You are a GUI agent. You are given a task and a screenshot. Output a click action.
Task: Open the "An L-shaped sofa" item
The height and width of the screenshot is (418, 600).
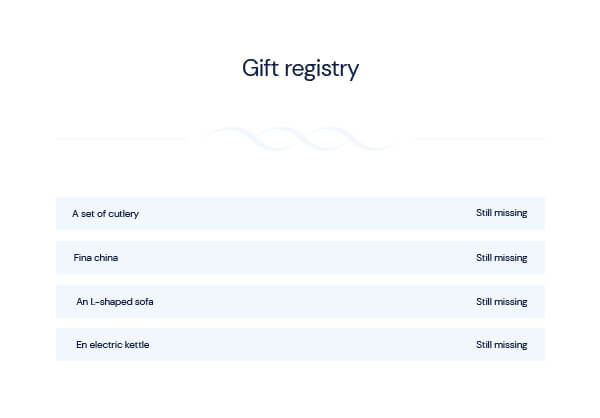click(115, 301)
